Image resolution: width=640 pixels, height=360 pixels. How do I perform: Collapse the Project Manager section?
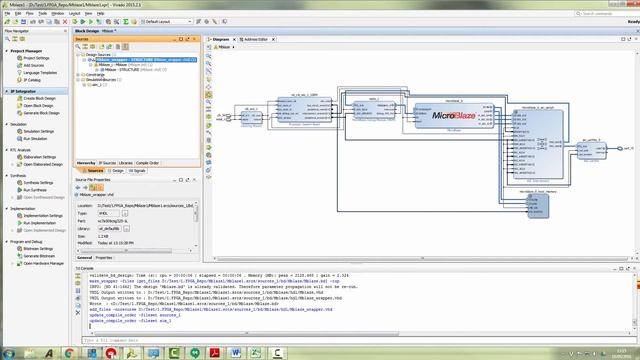click(7, 51)
